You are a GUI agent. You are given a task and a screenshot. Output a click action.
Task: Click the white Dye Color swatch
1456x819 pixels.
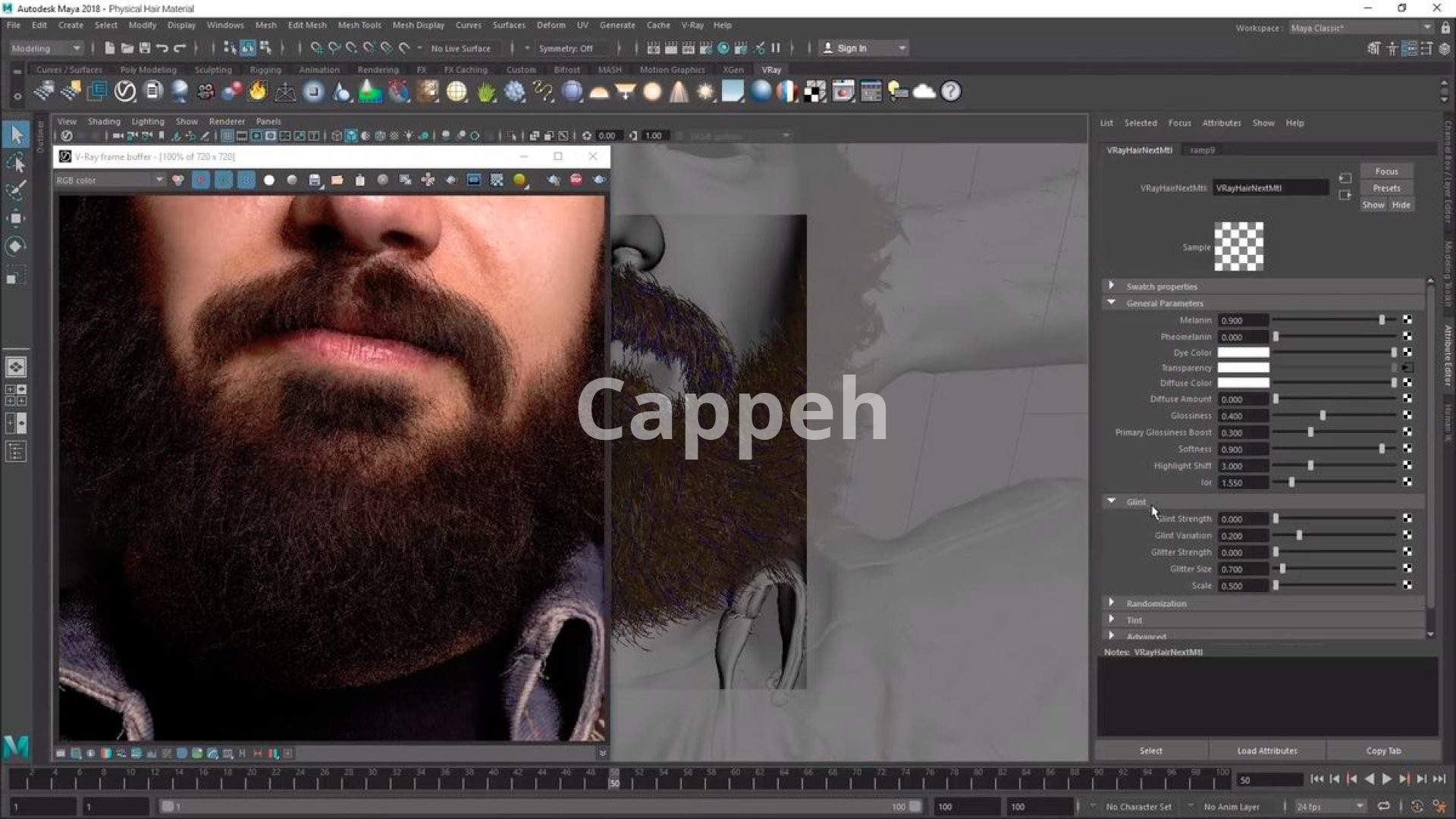pos(1243,353)
